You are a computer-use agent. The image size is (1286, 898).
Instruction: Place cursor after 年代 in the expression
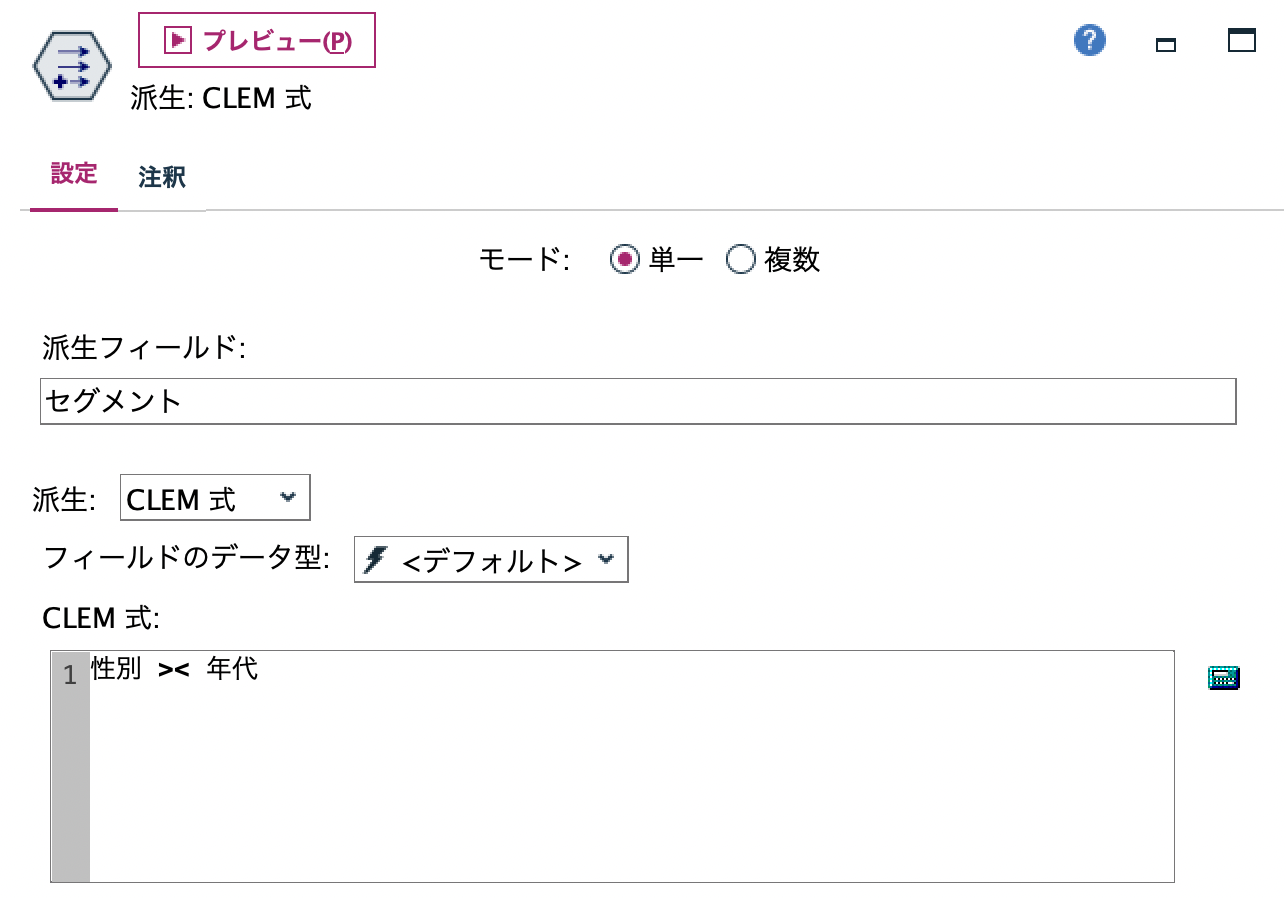[x=262, y=669]
